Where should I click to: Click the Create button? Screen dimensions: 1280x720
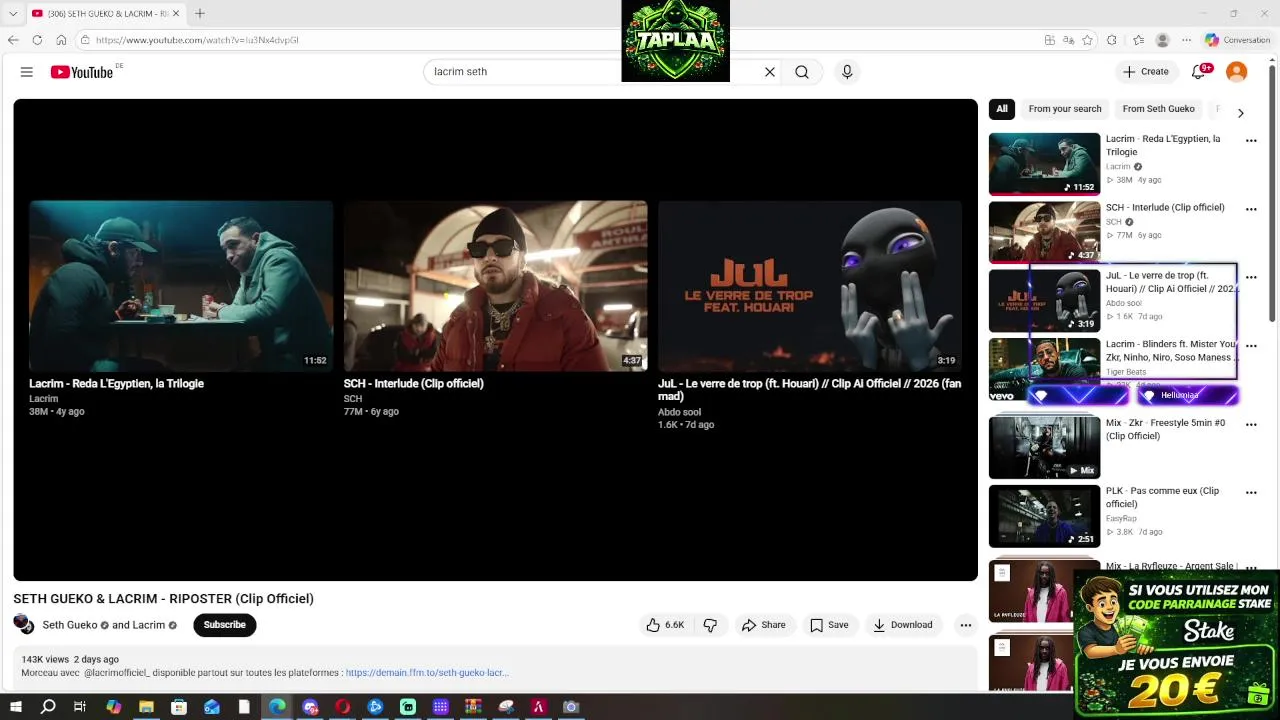click(x=1146, y=72)
